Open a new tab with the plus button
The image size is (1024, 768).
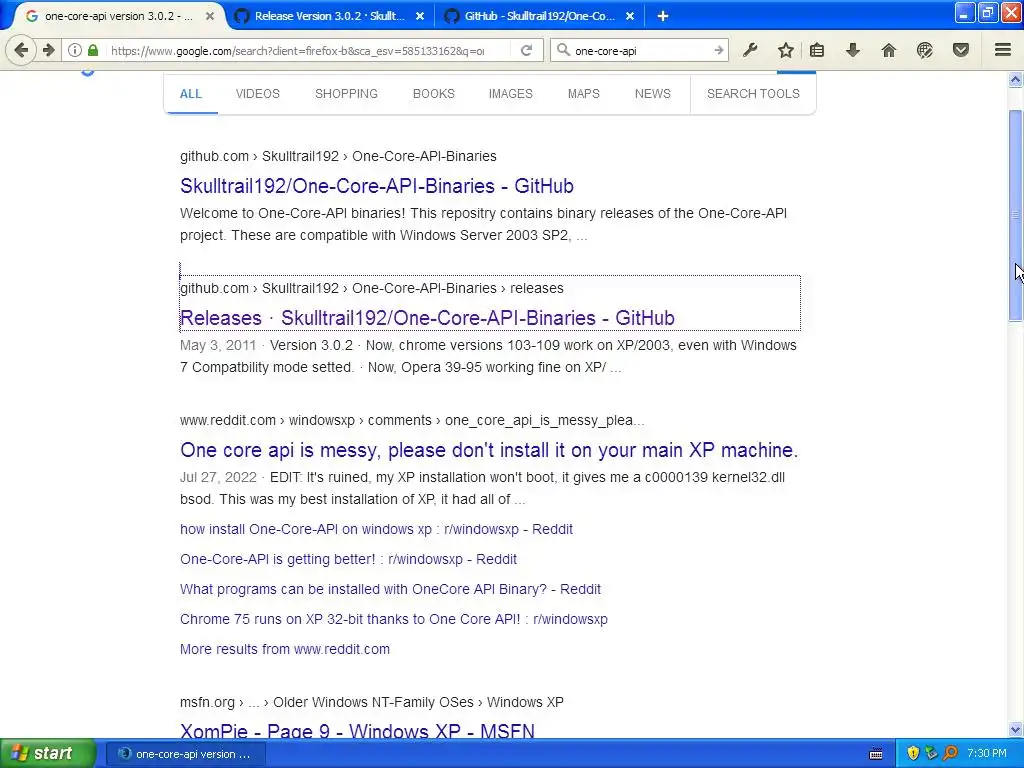point(663,16)
